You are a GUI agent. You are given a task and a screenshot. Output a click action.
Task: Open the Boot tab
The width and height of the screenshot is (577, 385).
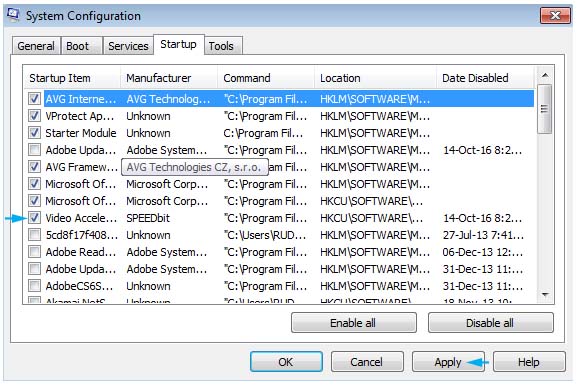click(78, 46)
